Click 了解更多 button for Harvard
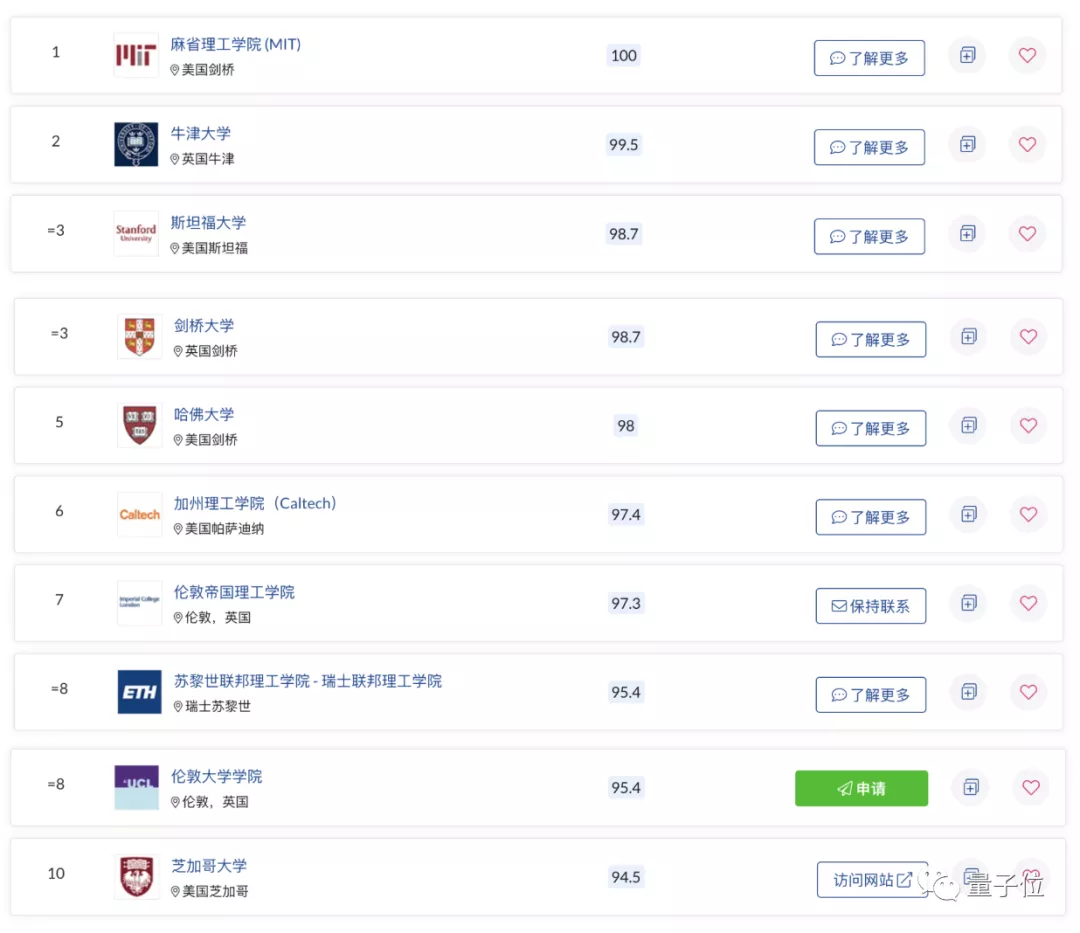The image size is (1080, 933). [x=870, y=428]
